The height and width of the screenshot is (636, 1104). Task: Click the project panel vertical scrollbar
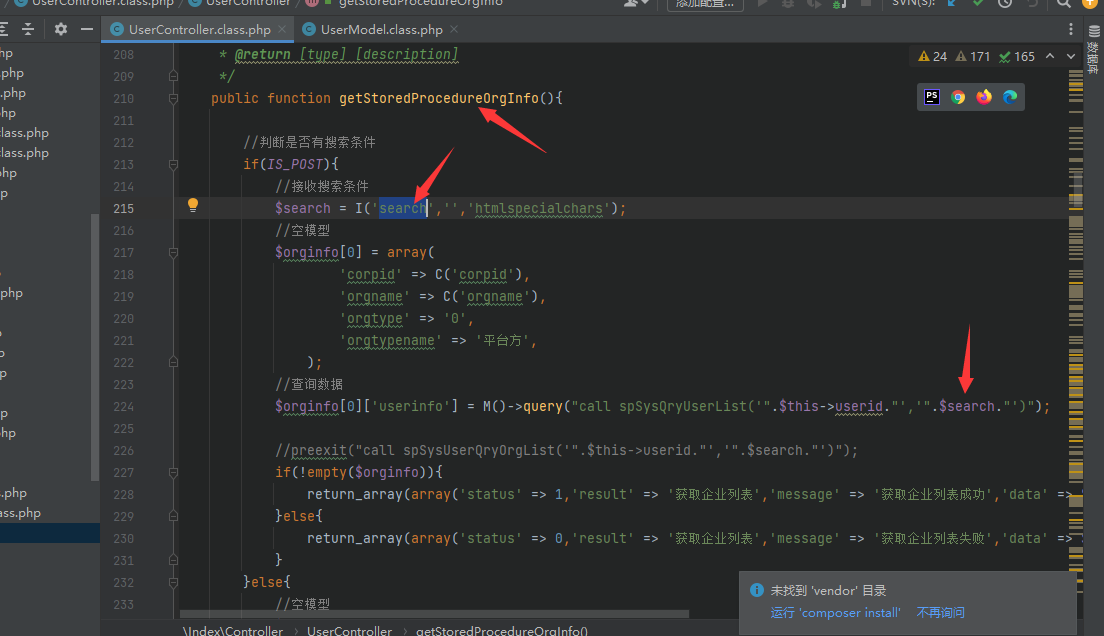95,347
